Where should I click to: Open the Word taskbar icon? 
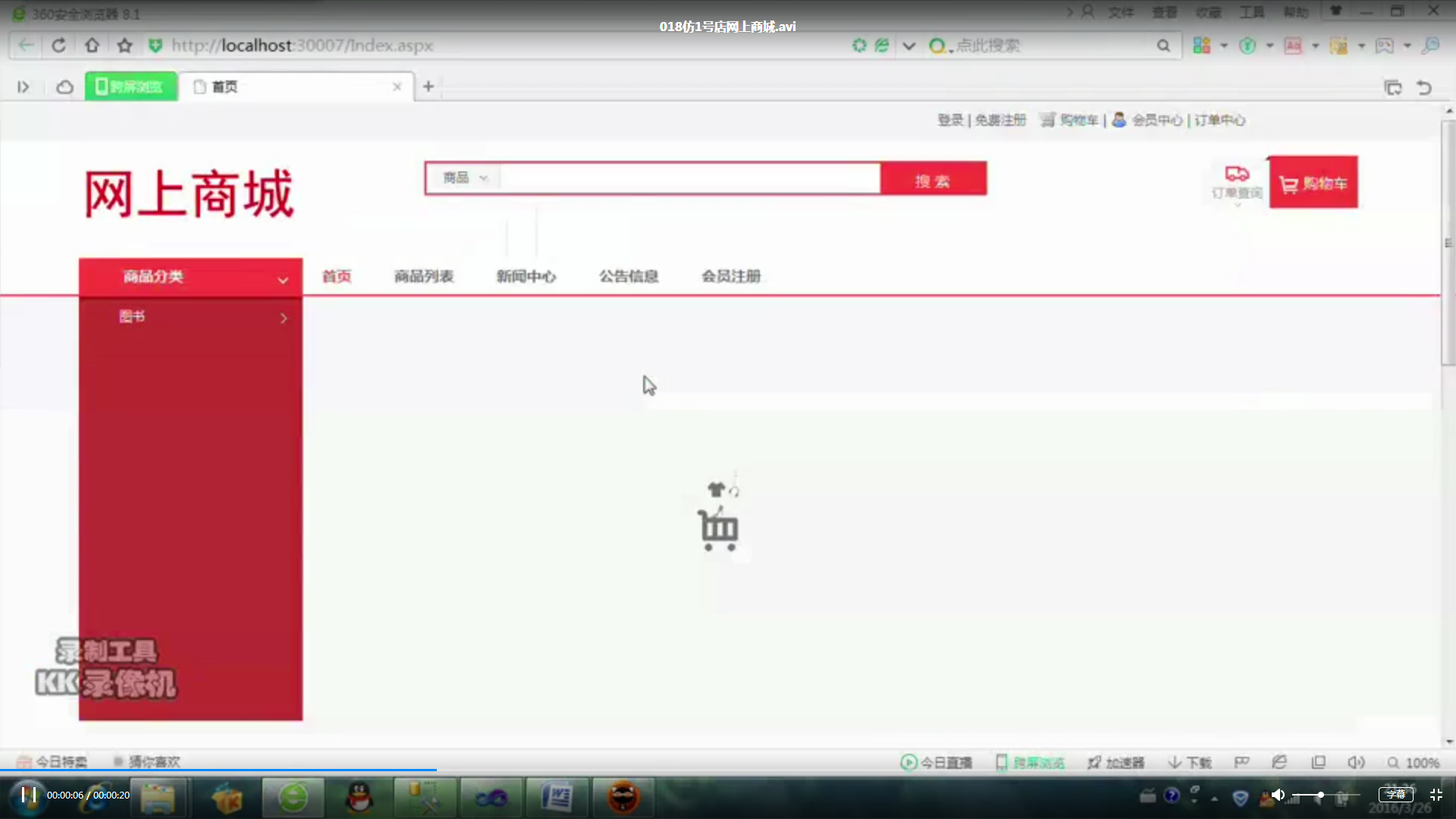[557, 798]
